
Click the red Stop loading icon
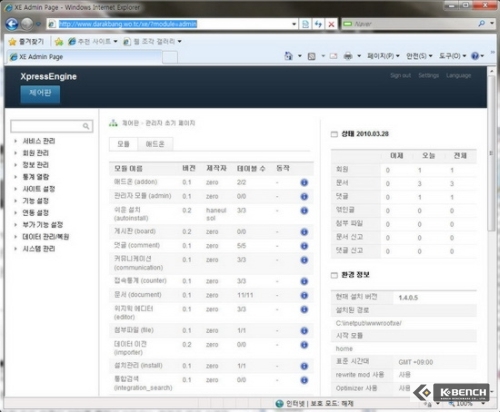click(331, 24)
